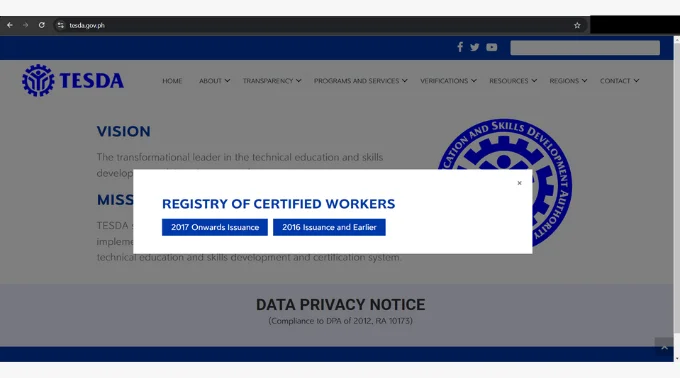
Task: Expand the About dropdown menu
Action: coord(214,81)
